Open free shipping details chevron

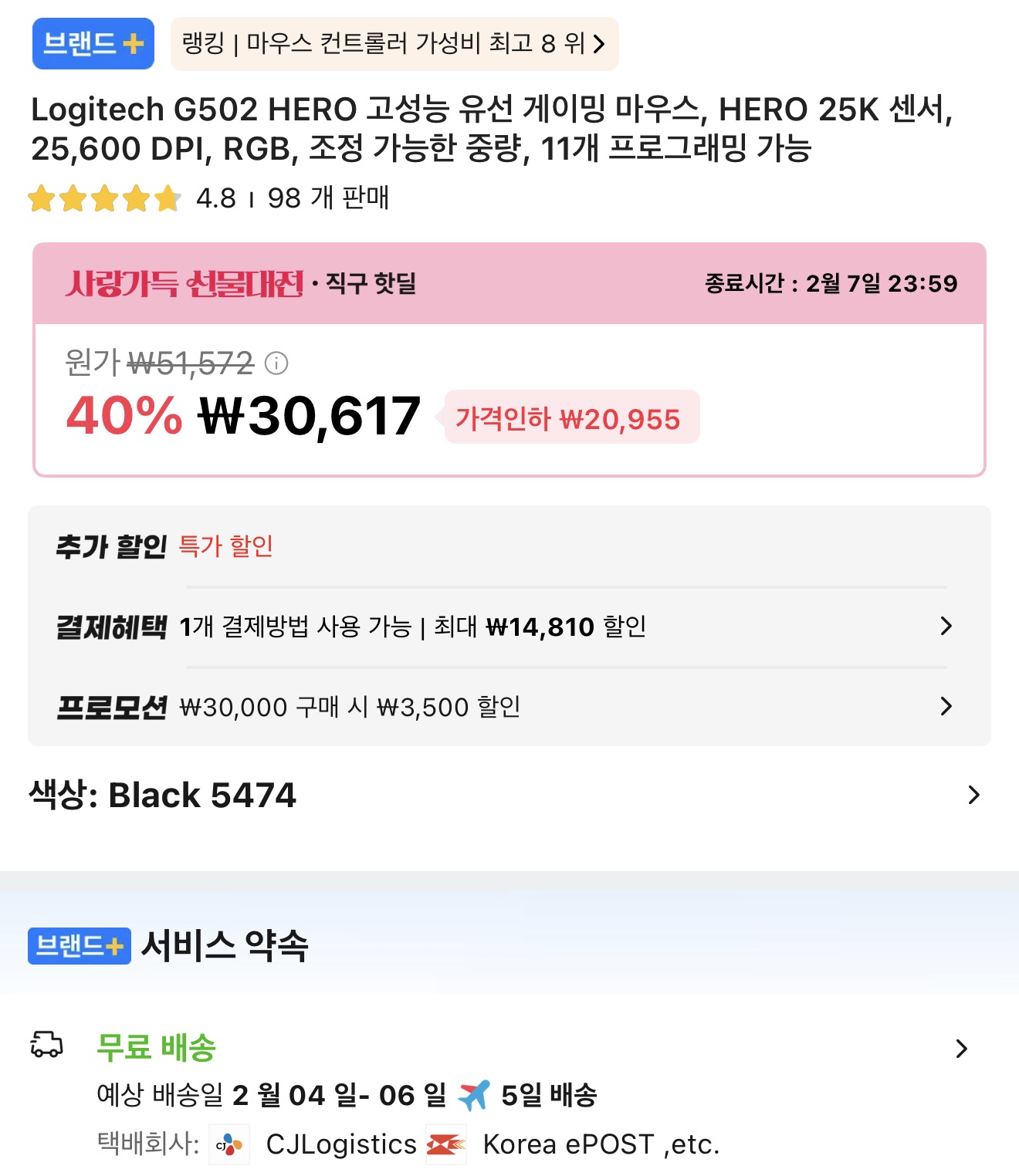pyautogui.click(x=961, y=1048)
